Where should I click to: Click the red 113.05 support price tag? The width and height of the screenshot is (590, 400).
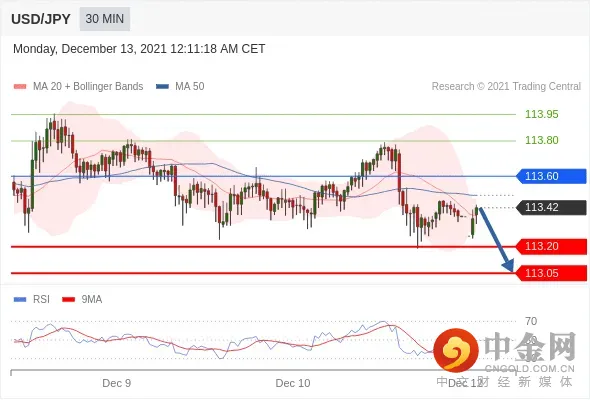[x=551, y=273]
